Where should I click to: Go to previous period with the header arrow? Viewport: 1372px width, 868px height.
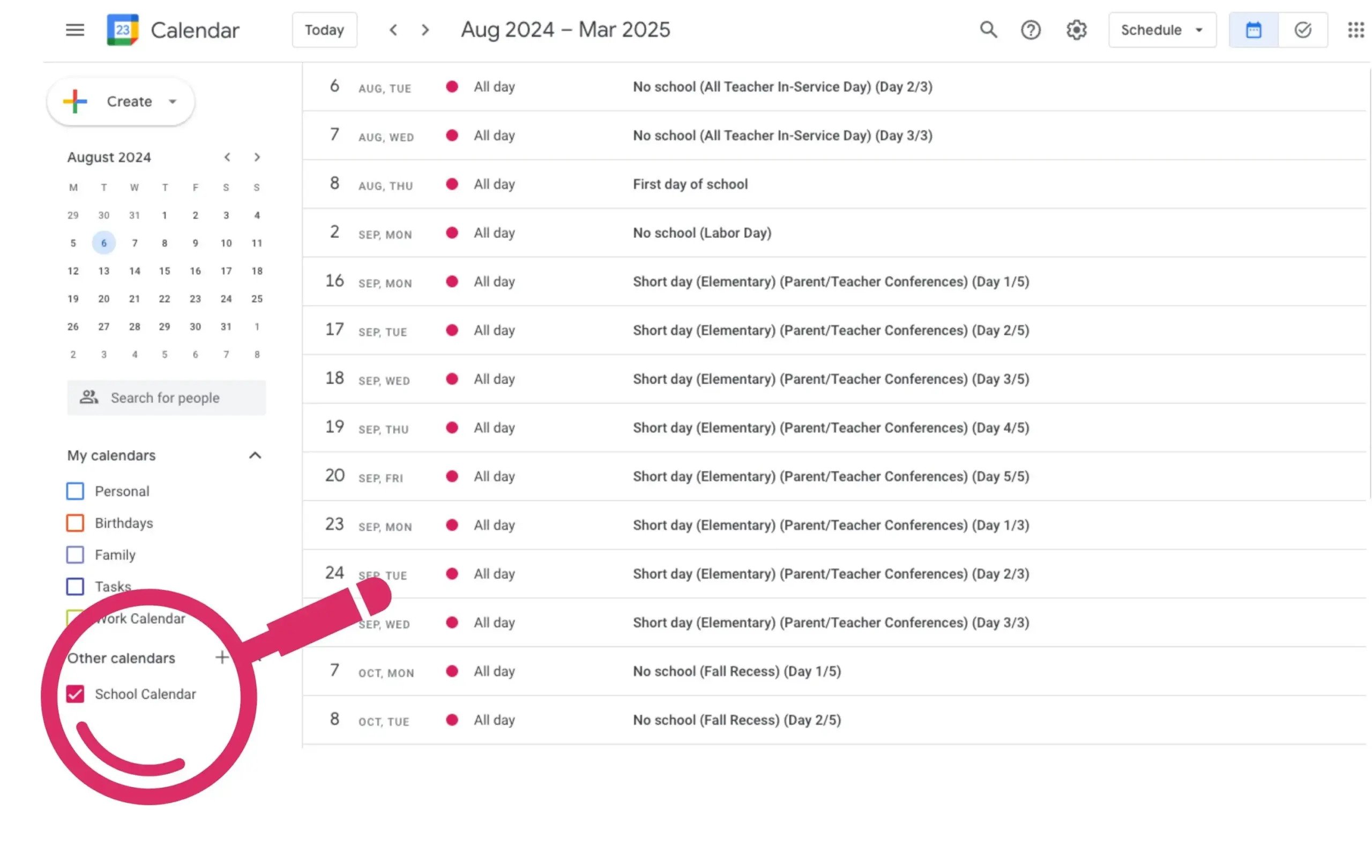point(393,29)
